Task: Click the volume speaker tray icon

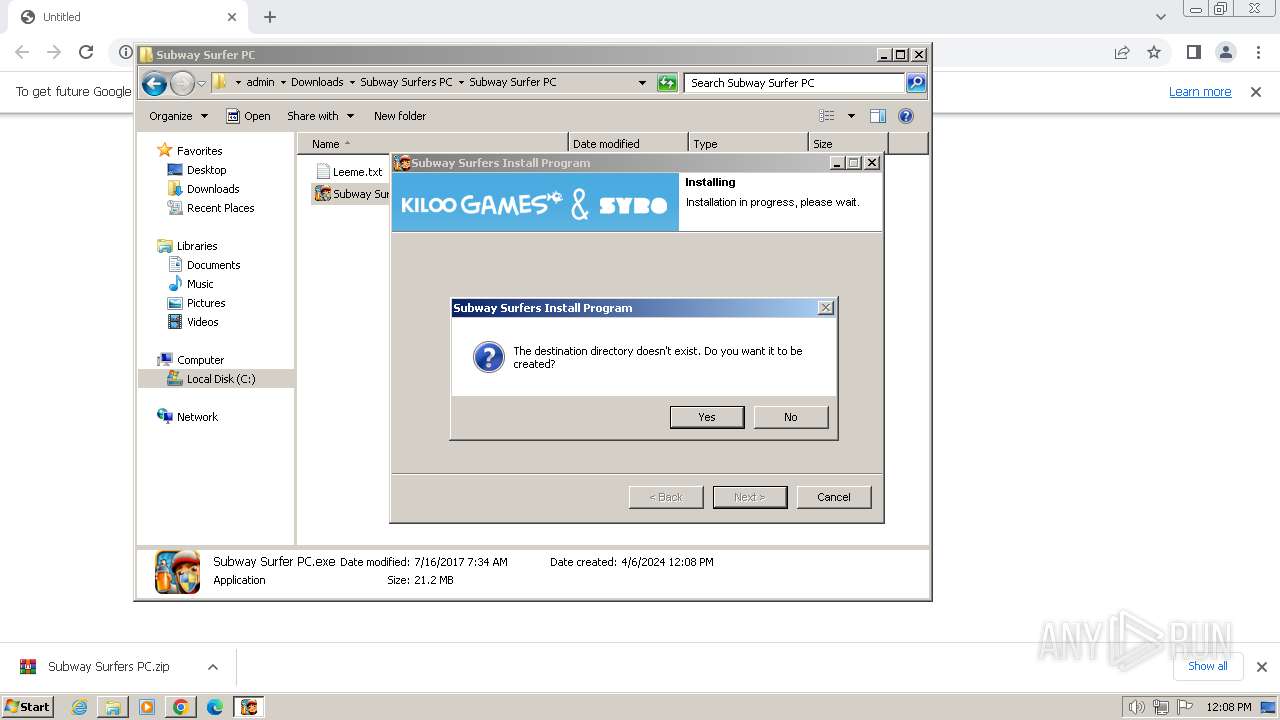Action: pyautogui.click(x=1136, y=707)
